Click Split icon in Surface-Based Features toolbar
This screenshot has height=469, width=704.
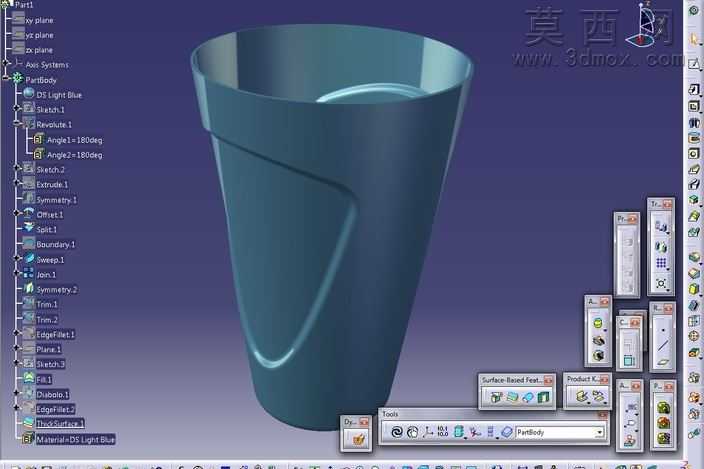[496, 397]
